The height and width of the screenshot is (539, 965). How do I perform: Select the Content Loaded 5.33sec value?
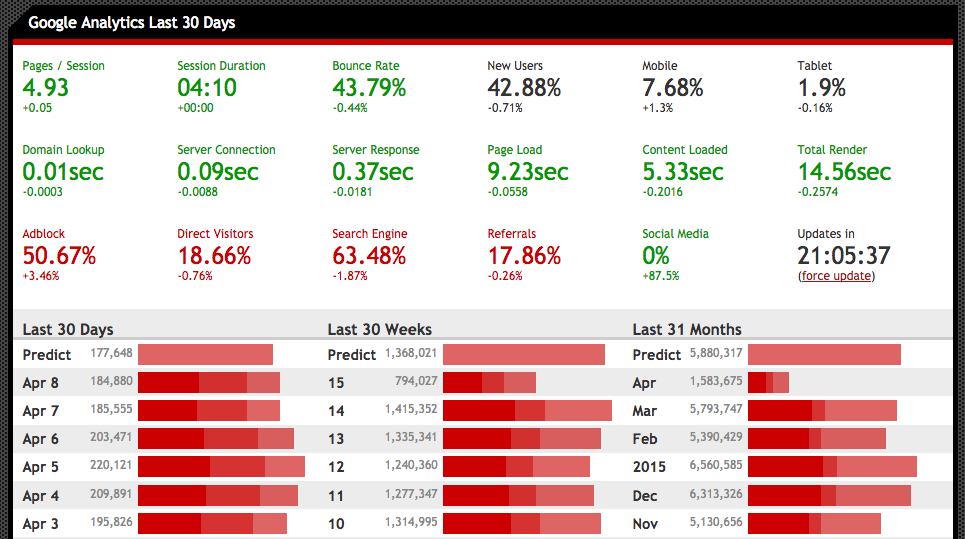683,172
